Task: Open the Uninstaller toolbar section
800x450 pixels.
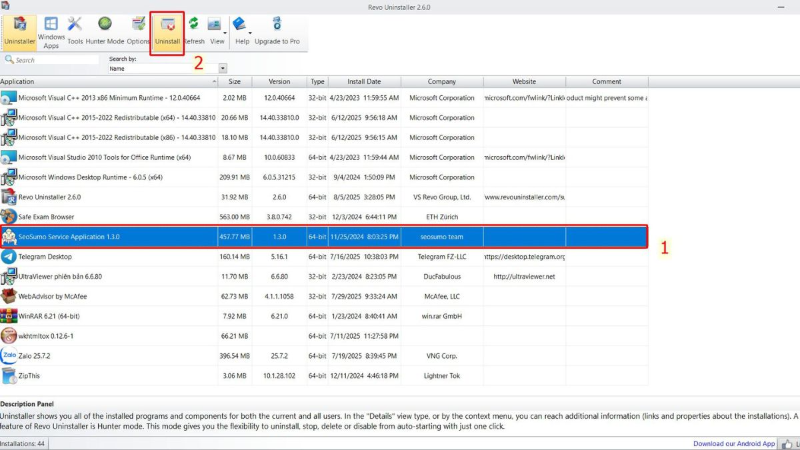Action: click(x=19, y=32)
